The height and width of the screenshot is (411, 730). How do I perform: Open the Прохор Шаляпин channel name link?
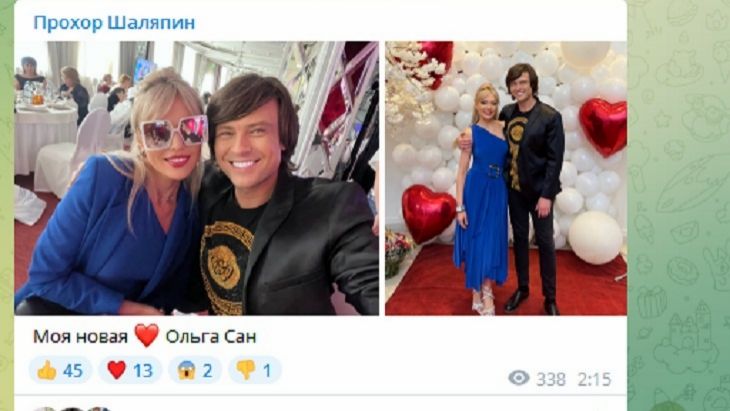[x=114, y=23]
